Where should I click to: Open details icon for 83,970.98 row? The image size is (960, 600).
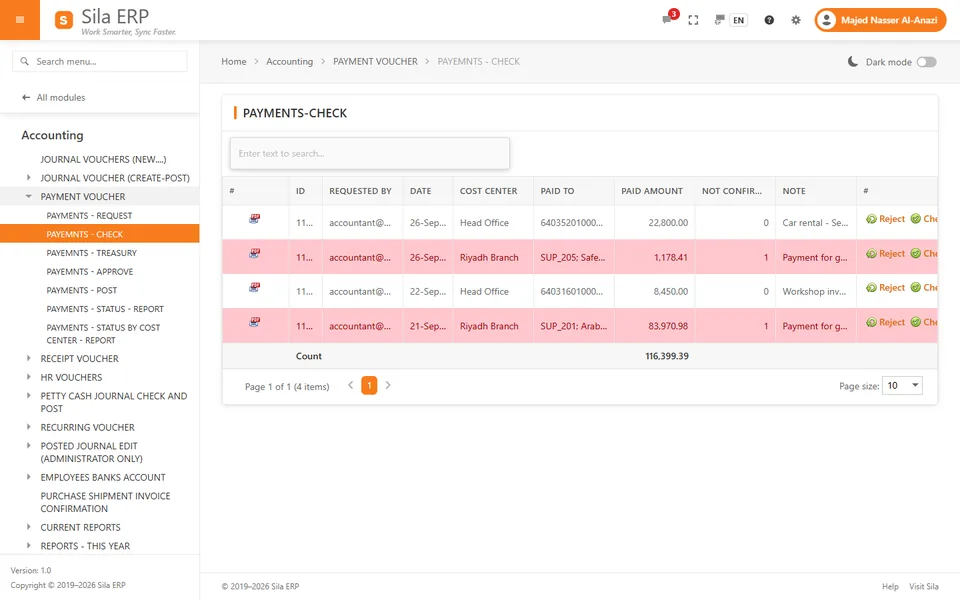point(255,322)
